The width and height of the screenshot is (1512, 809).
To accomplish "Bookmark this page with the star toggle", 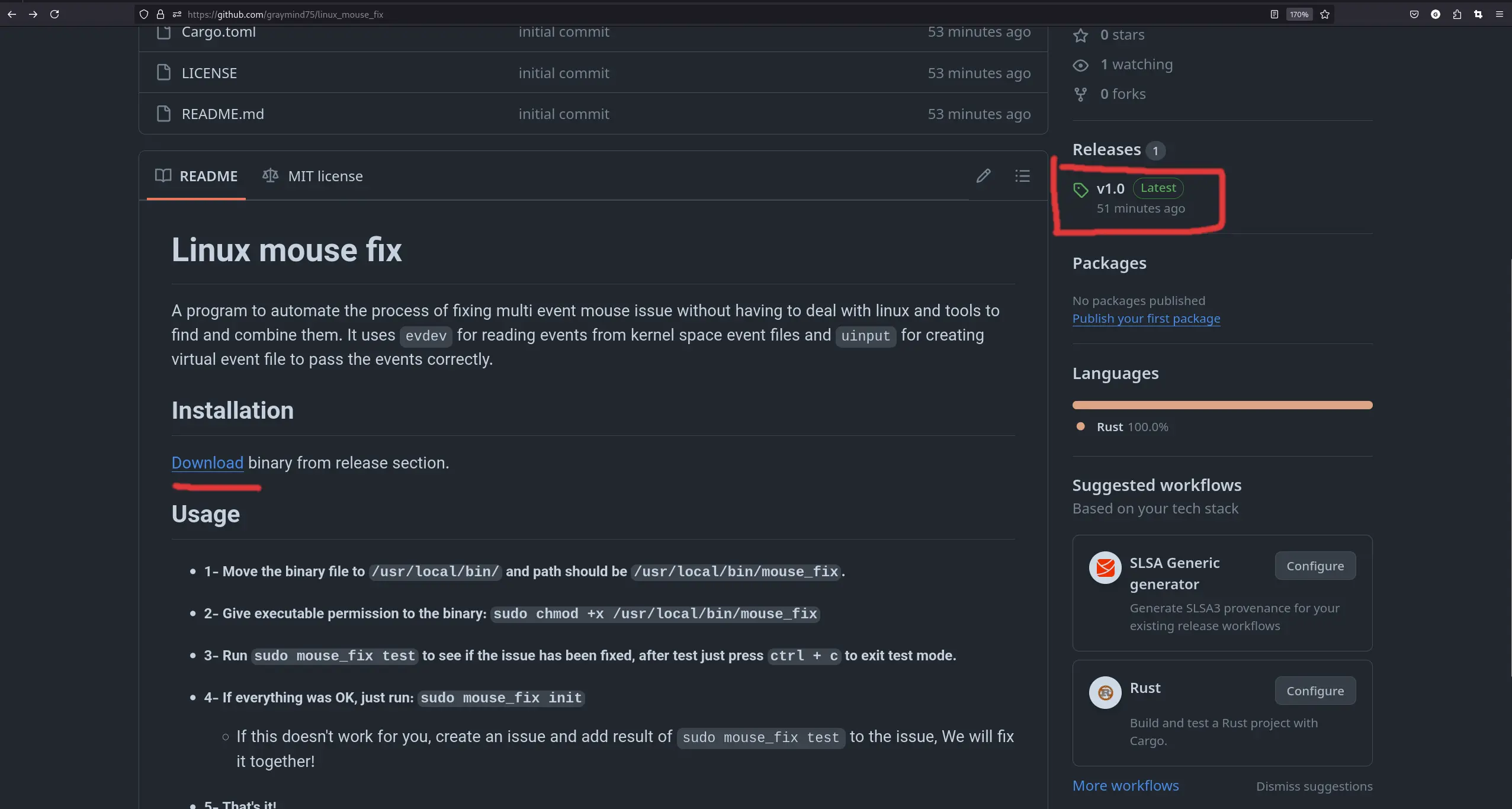I will tap(1325, 14).
